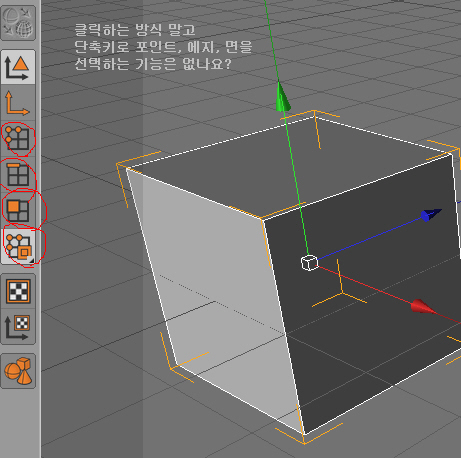The height and width of the screenshot is (458, 461).
Task: Click the Korean annotation text
Action: (163, 47)
